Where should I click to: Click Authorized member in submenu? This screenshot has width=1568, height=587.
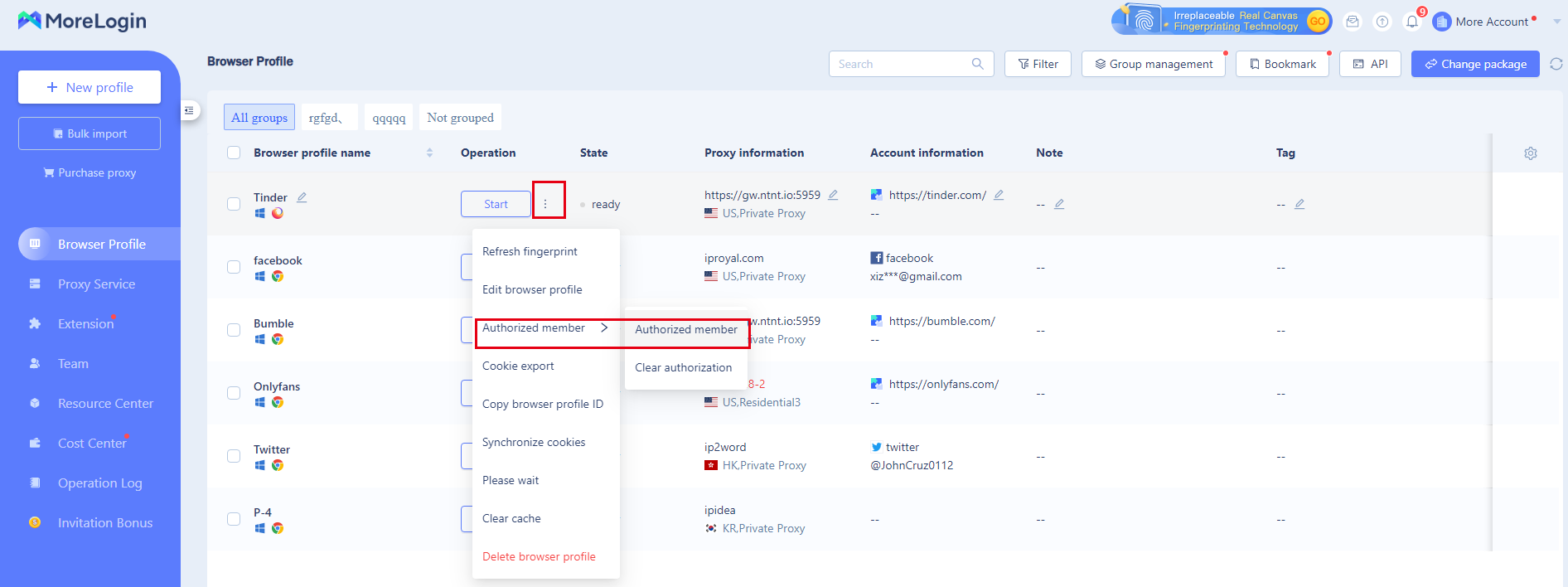(x=686, y=329)
